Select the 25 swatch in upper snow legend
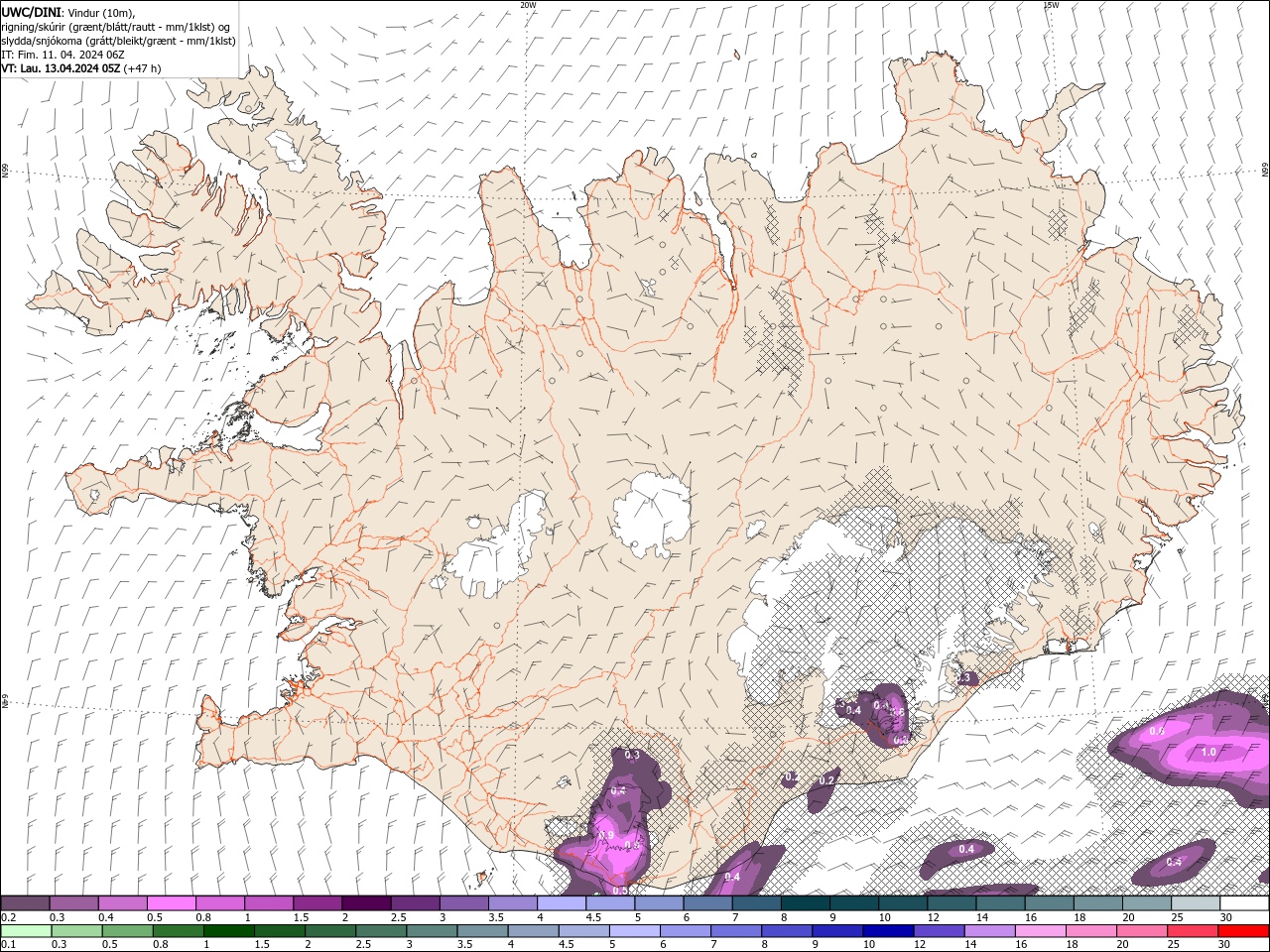The height and width of the screenshot is (952, 1270). click(1196, 903)
